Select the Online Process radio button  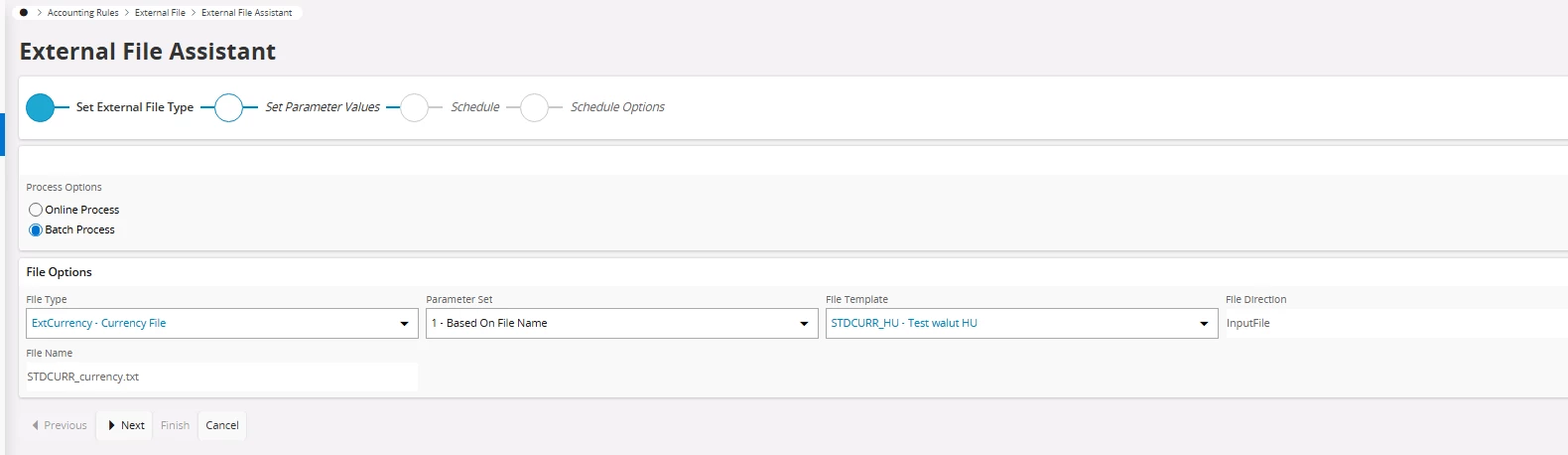[x=36, y=210]
